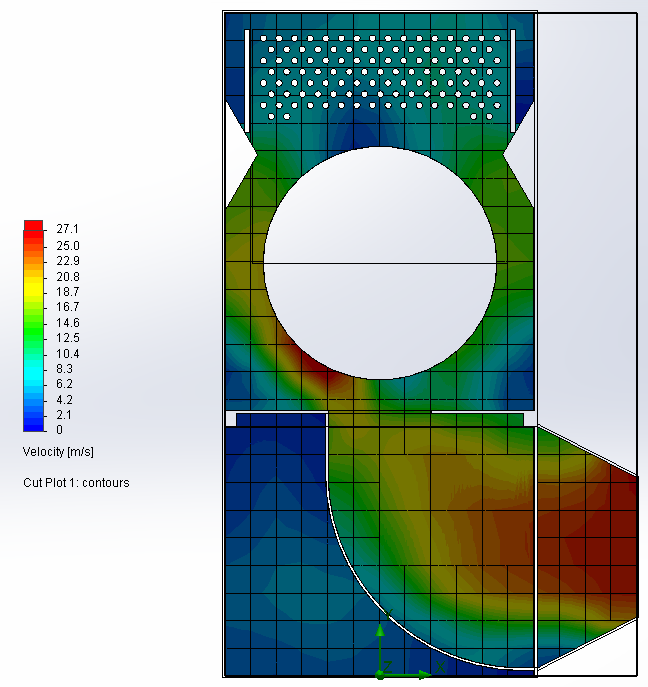Select the Cut Plot 1: contours label
This screenshot has height=687, width=648.
[76, 483]
